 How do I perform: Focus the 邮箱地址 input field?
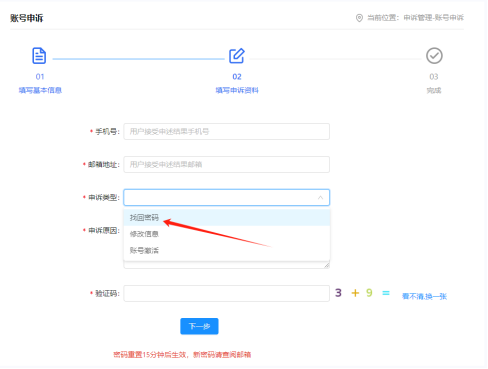(x=227, y=164)
